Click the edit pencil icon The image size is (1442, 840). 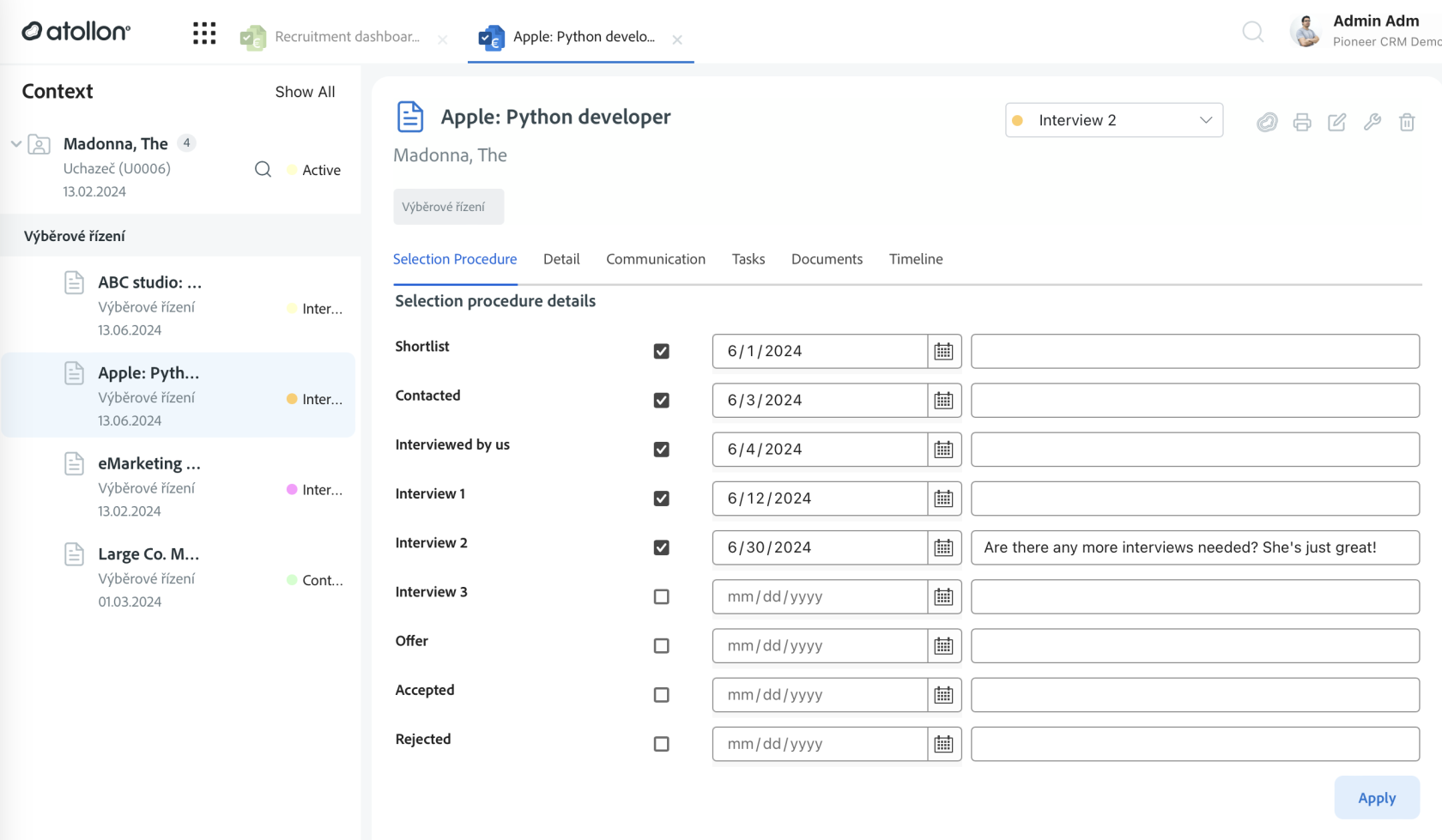click(1337, 122)
